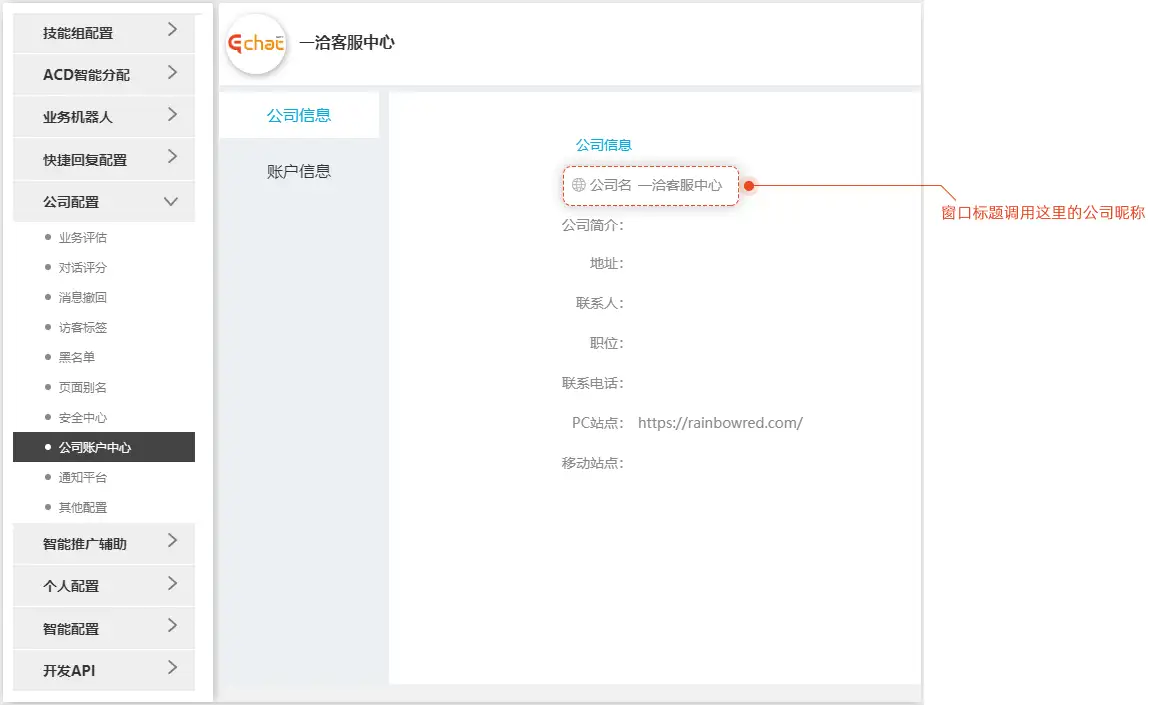Screen dimensions: 1175x705
Task: Open the 访客标签 submenu item
Action: [82, 327]
